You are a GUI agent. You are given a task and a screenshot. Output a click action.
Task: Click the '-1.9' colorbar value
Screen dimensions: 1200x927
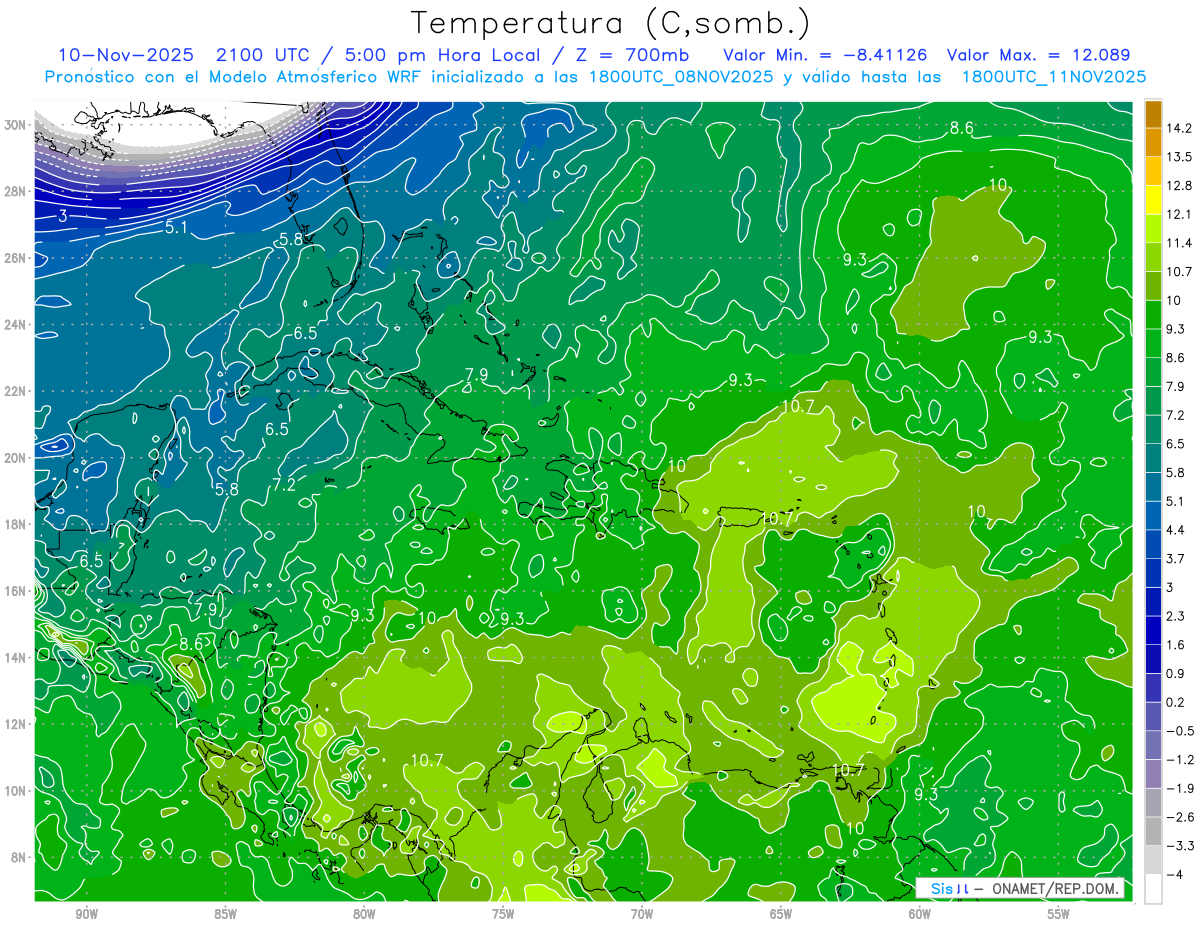point(1180,788)
